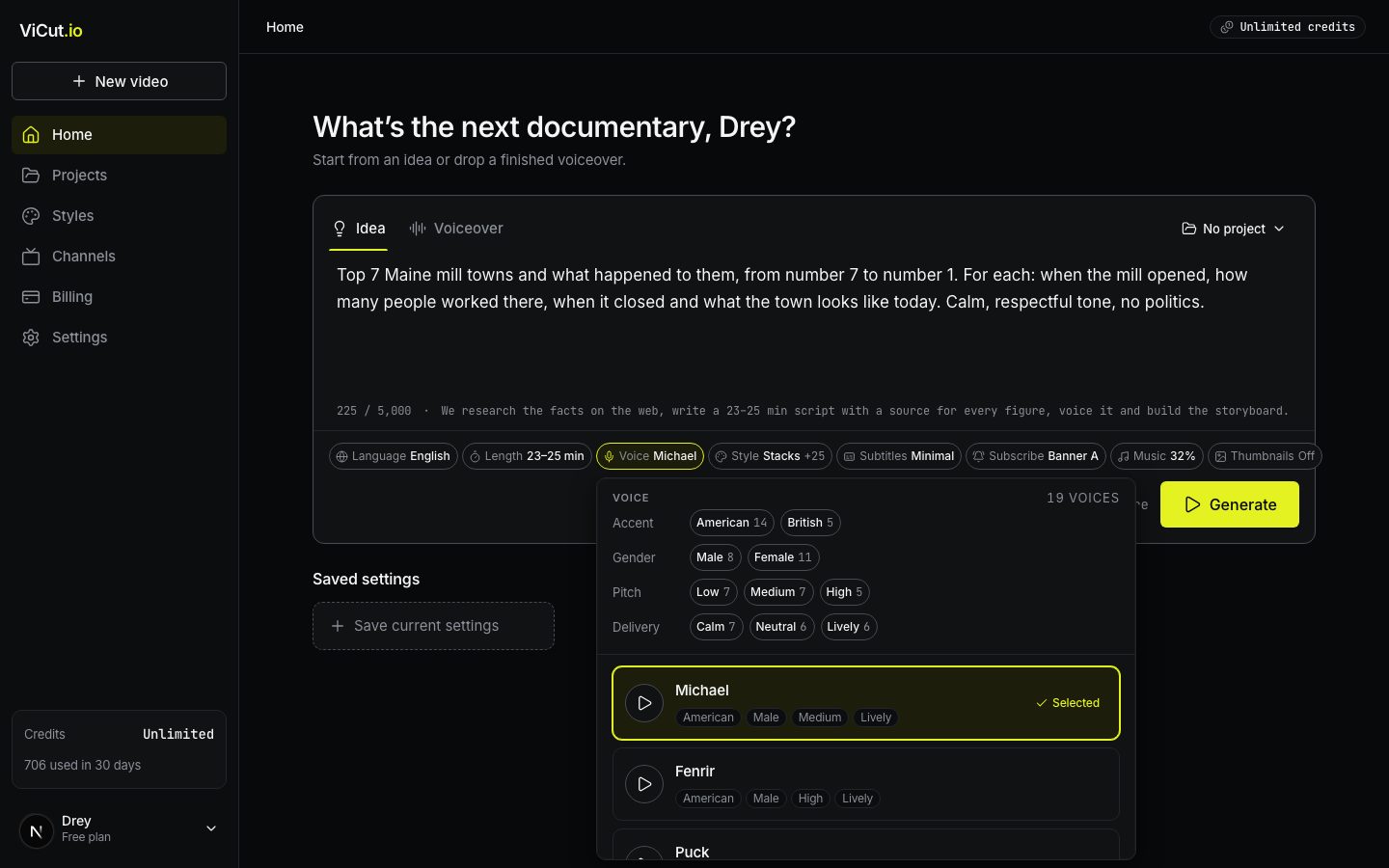Expand the No project dropdown

click(x=1233, y=229)
